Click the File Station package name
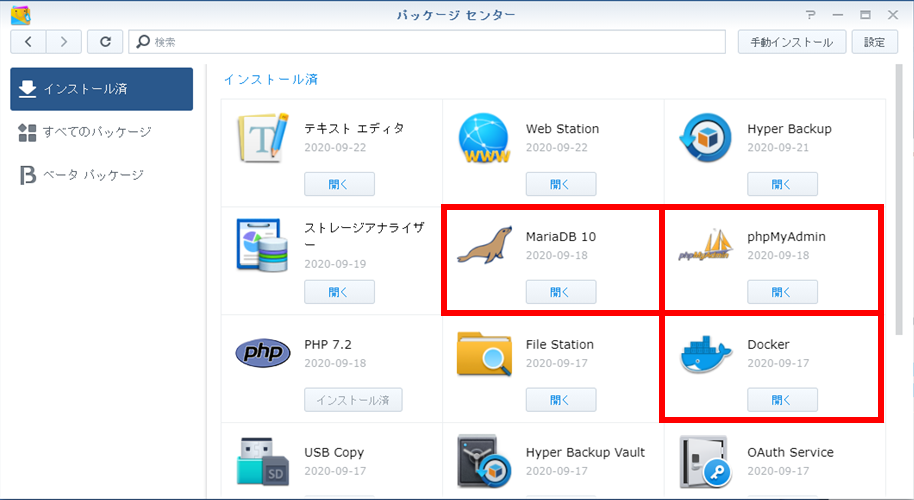914x500 pixels. [560, 344]
